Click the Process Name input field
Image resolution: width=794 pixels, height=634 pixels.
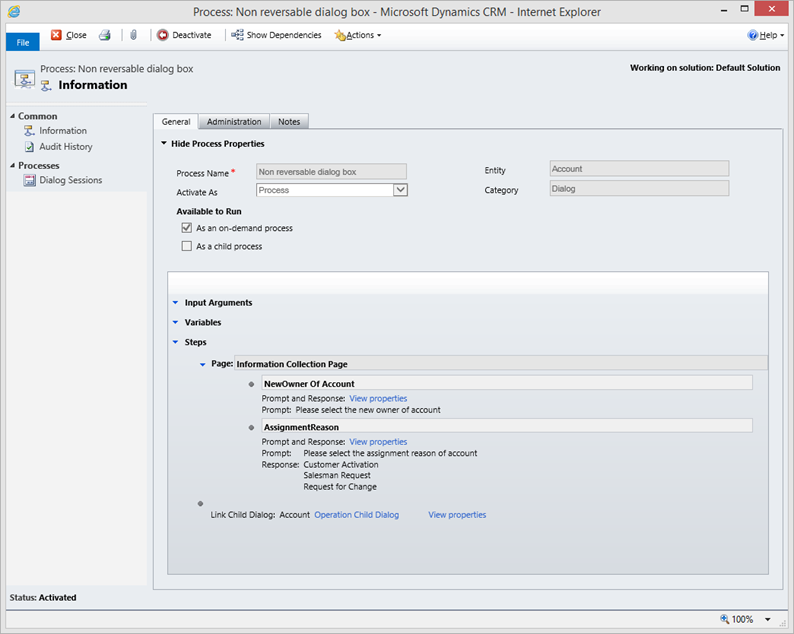[332, 172]
